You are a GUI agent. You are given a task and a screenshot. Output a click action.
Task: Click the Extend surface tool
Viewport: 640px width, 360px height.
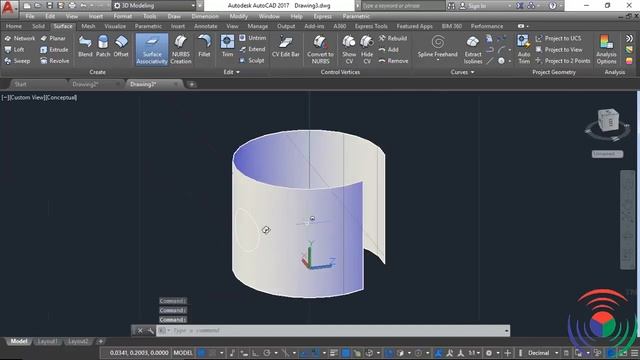tap(252, 49)
